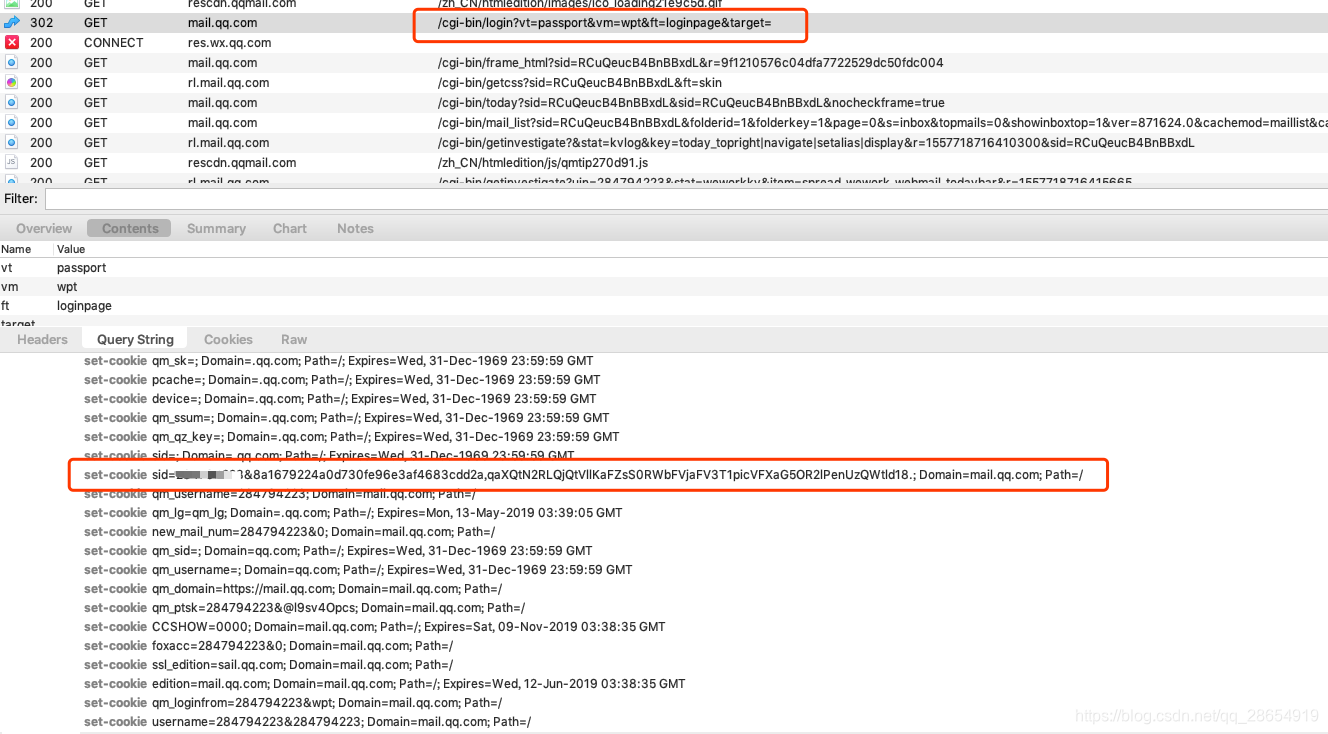
Task: Click the set-cookie qm_domain header line
Action: coord(293,589)
